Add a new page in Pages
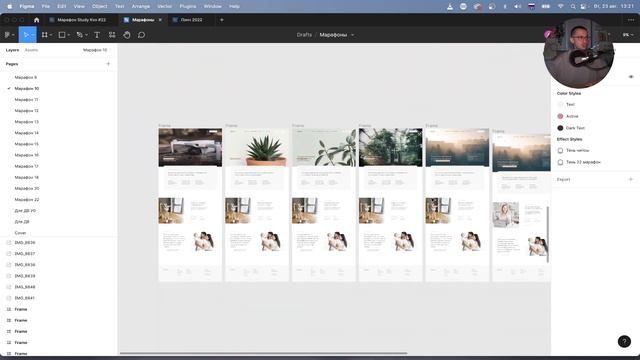Screen dimensions: 640x360 108,64
